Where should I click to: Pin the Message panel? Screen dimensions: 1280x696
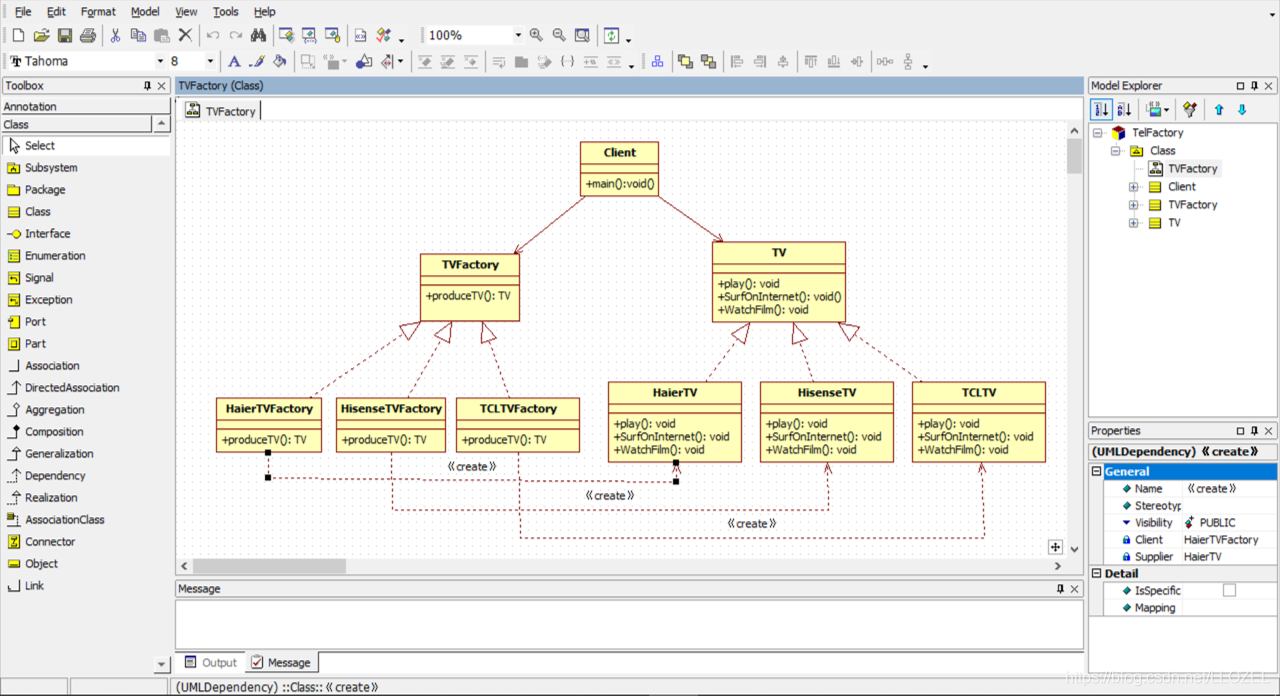1060,589
